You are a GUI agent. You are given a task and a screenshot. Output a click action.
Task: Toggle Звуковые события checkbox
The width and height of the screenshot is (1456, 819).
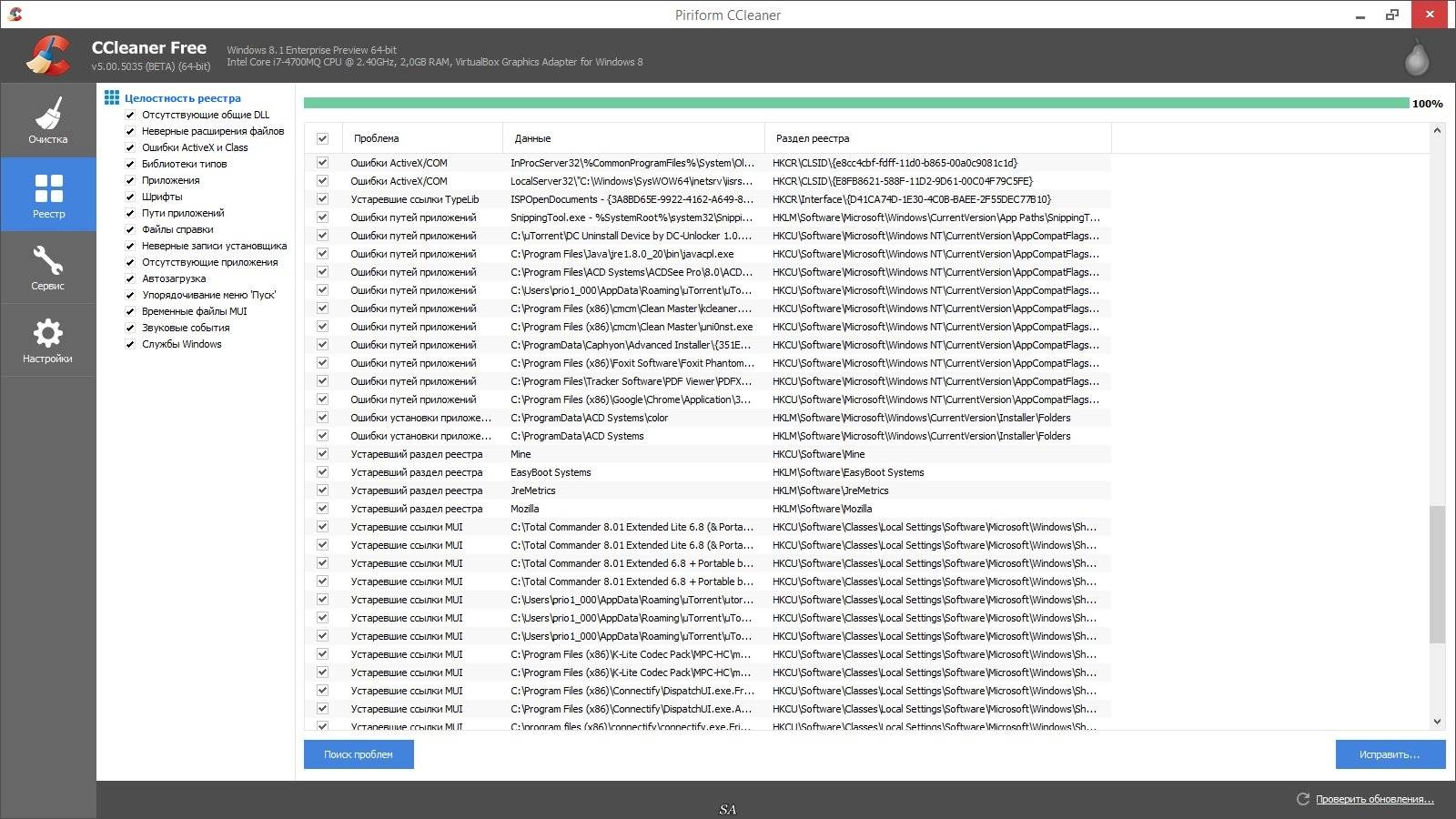130,329
